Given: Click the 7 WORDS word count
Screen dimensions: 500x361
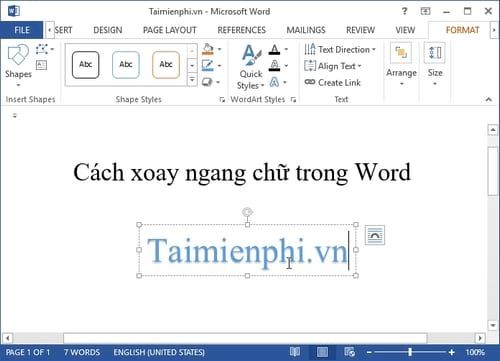Looking at the screenshot, I should click(x=82, y=352).
